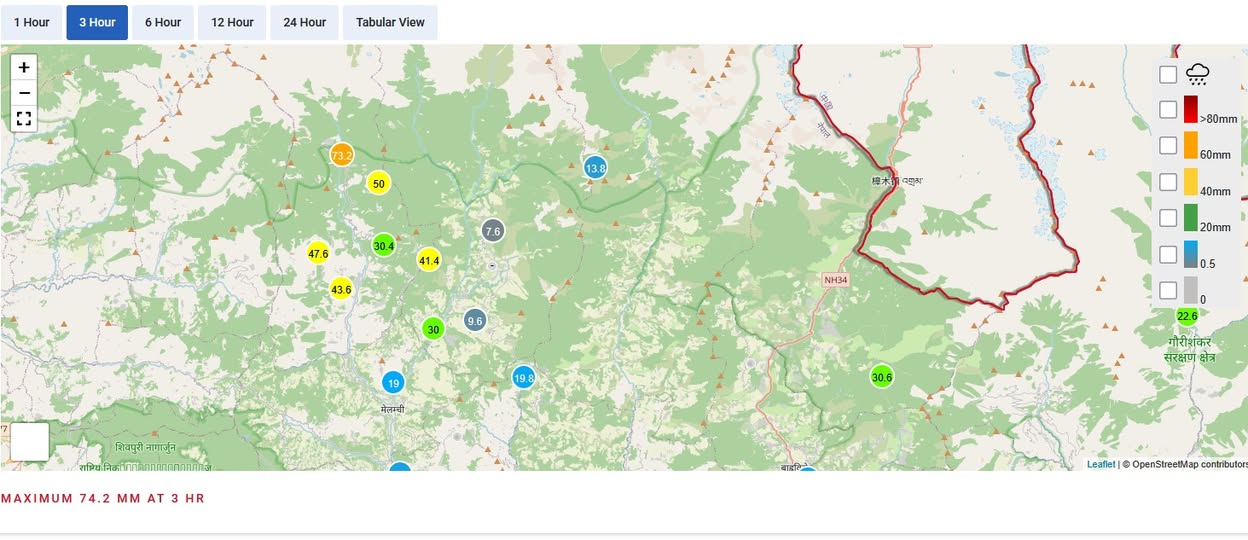Toggle fullscreen map view
1248x540 pixels.
[24, 119]
